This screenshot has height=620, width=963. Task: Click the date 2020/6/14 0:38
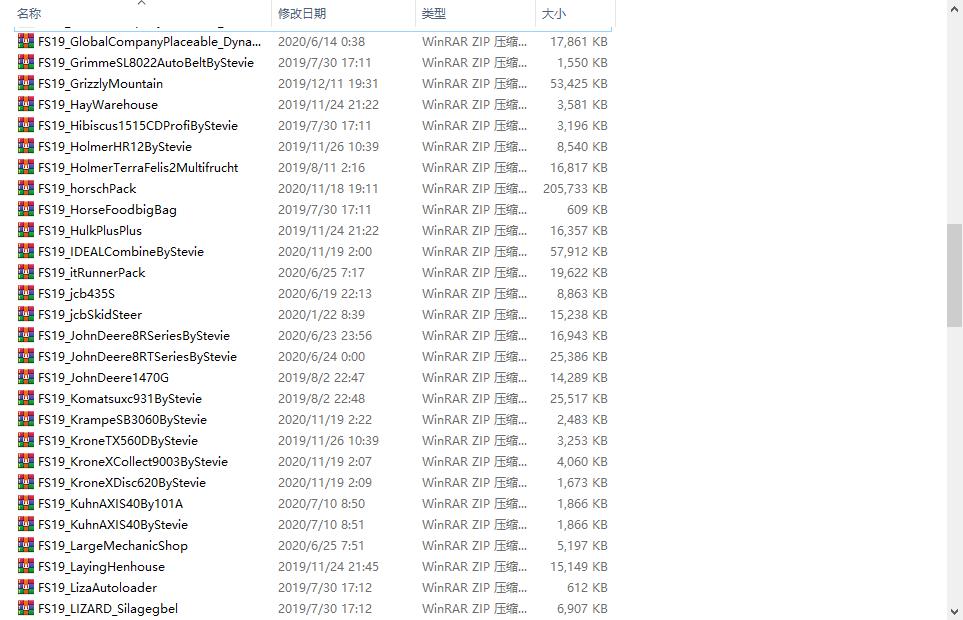[x=321, y=42]
